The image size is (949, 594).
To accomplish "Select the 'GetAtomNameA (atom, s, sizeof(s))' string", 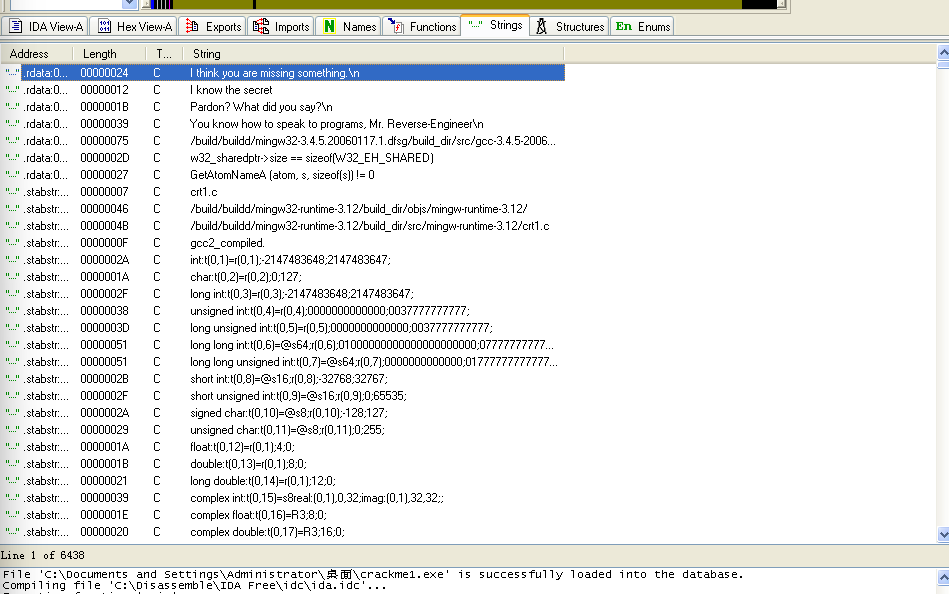I will (282, 175).
